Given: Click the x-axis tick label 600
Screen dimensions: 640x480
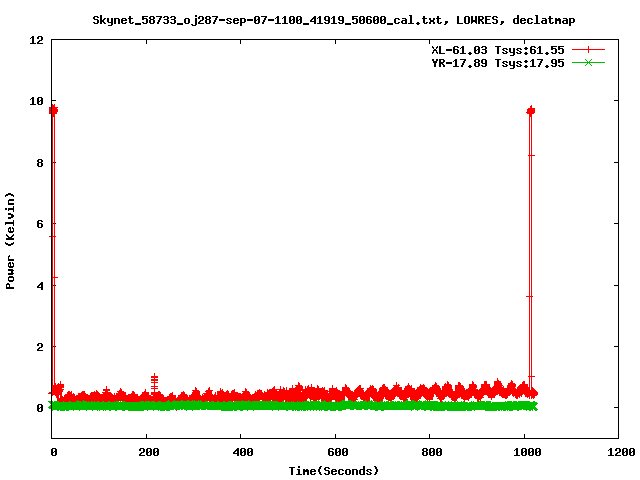Looking at the screenshot, I should coord(338,452).
